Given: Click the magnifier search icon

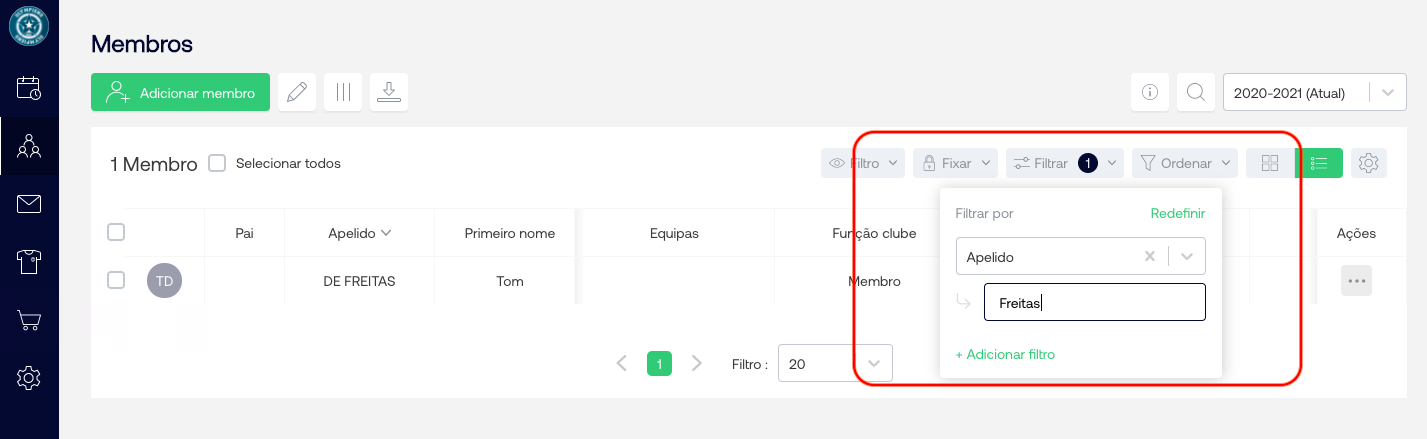Looking at the screenshot, I should [1195, 93].
